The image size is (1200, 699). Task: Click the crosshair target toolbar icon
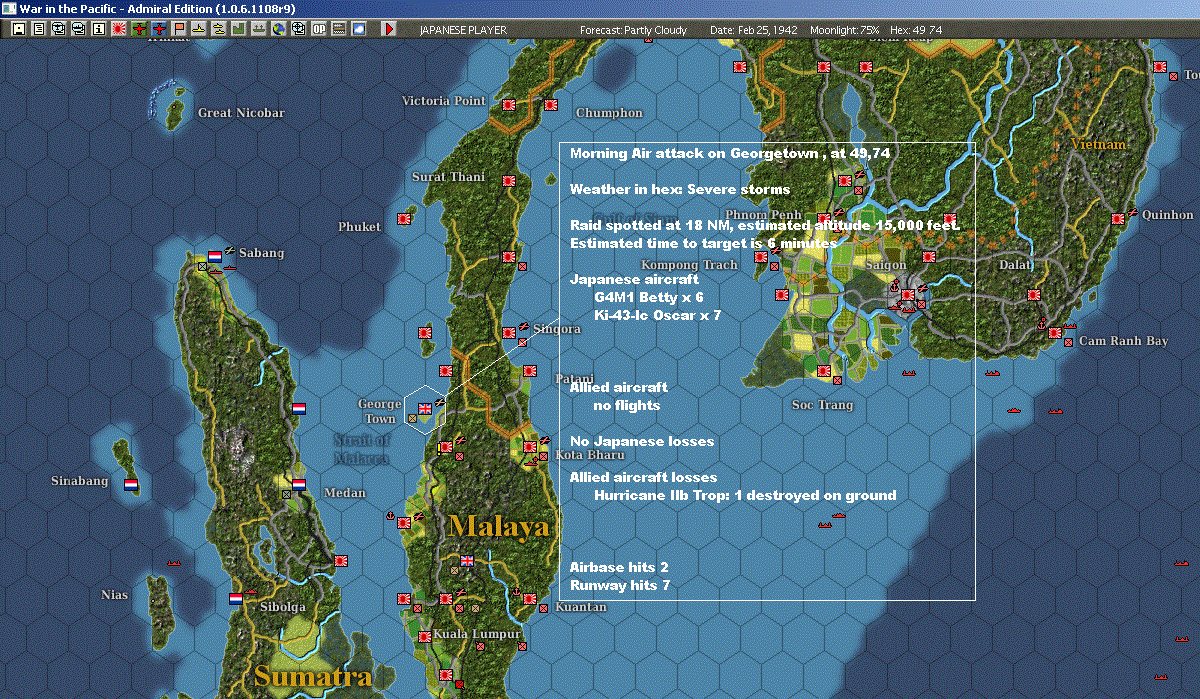tap(298, 29)
